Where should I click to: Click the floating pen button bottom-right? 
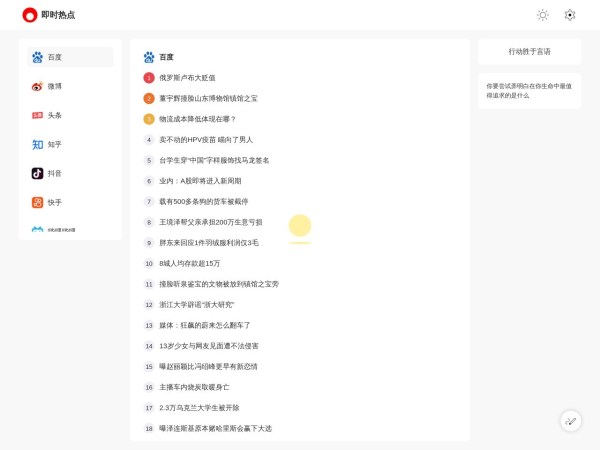[x=570, y=421]
